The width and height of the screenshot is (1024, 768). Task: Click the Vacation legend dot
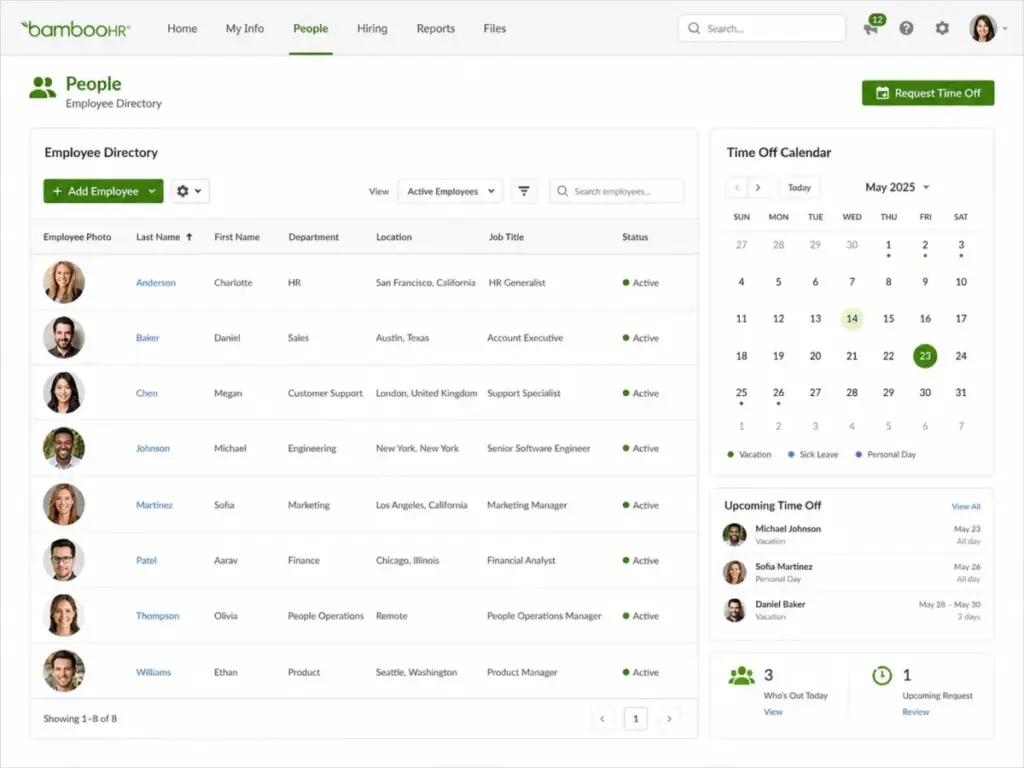click(x=730, y=455)
